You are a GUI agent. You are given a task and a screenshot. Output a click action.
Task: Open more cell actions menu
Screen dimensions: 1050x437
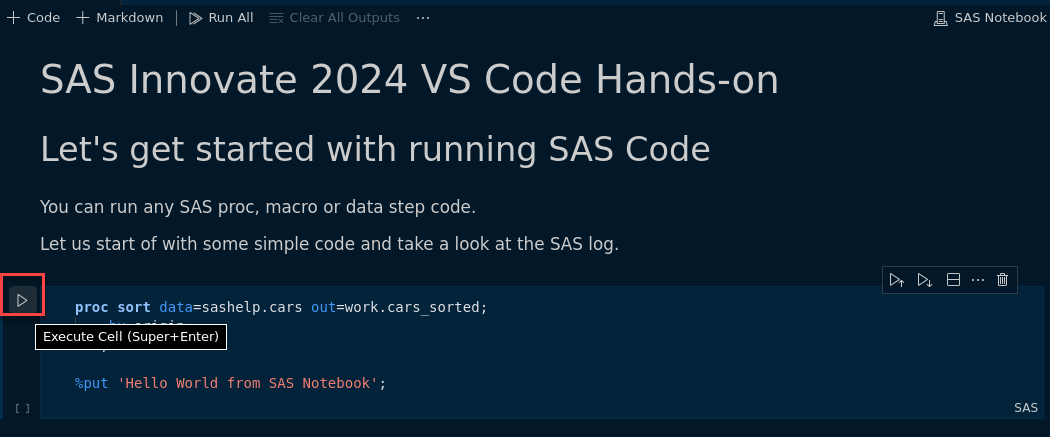978,280
